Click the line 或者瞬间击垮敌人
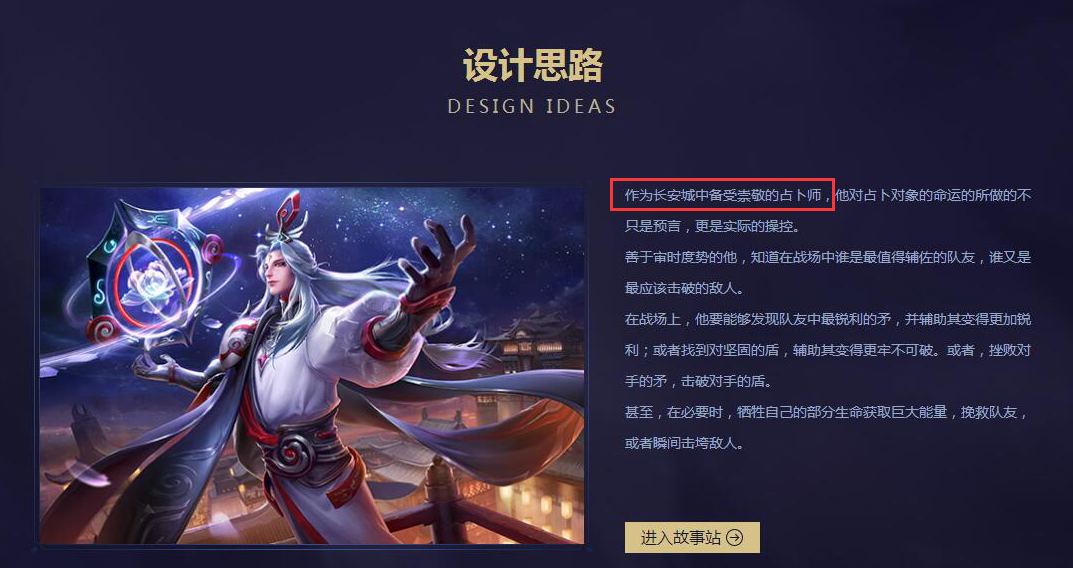 [x=684, y=443]
